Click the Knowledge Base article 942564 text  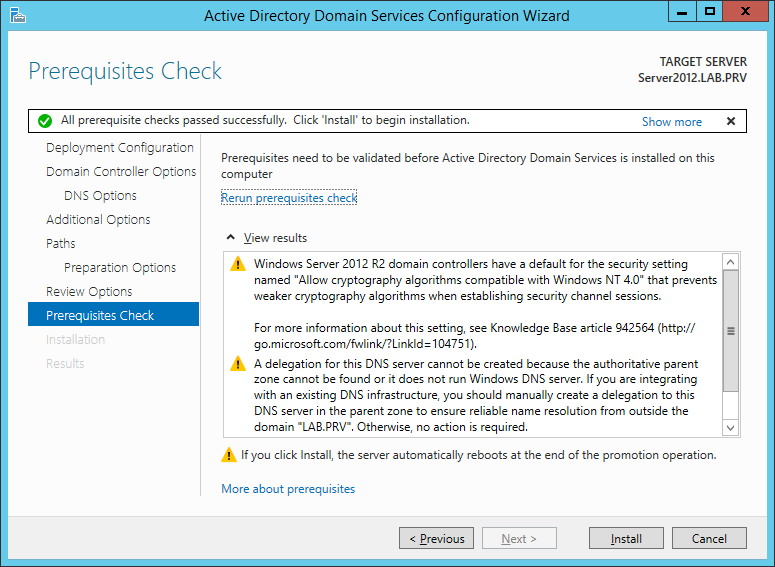(572, 328)
